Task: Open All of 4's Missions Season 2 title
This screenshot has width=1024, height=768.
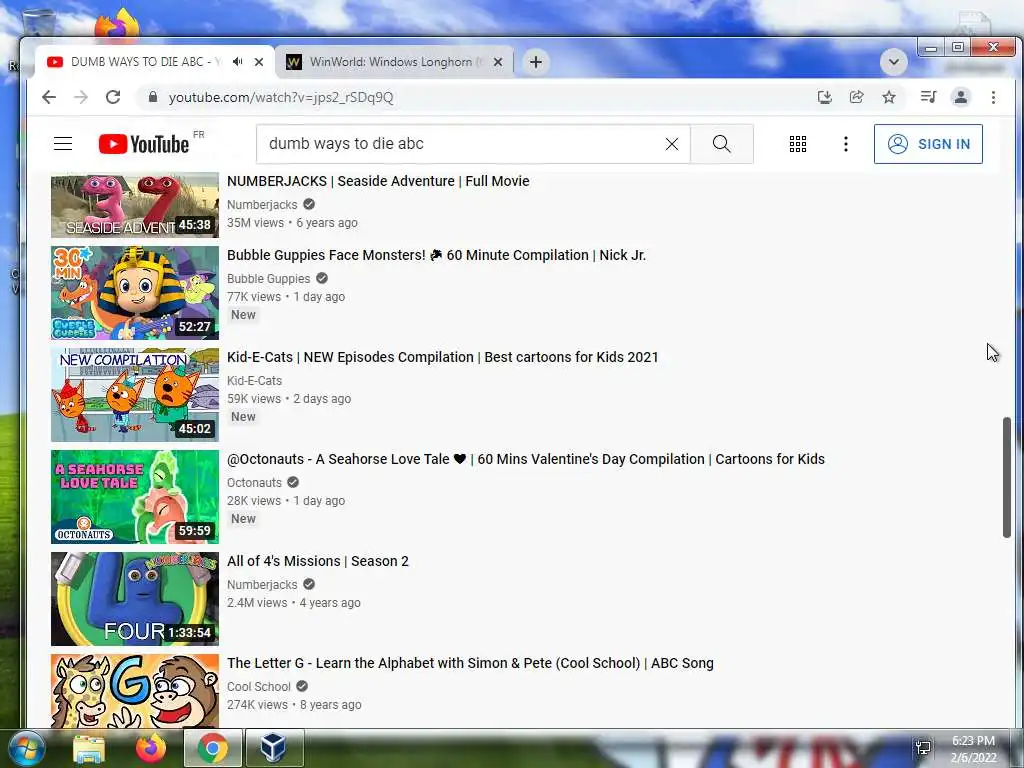Action: tap(317, 561)
